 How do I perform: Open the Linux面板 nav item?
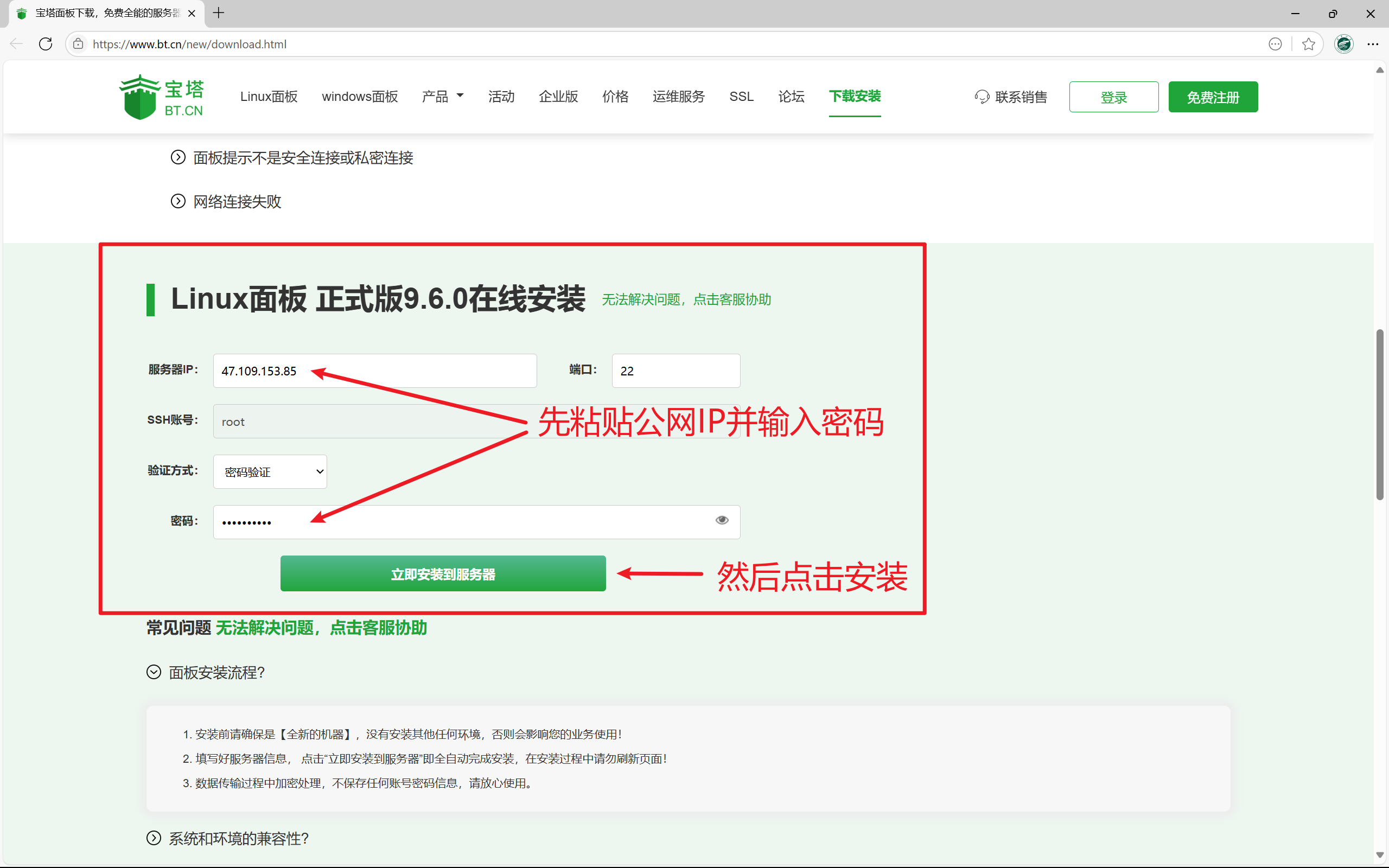coord(269,97)
